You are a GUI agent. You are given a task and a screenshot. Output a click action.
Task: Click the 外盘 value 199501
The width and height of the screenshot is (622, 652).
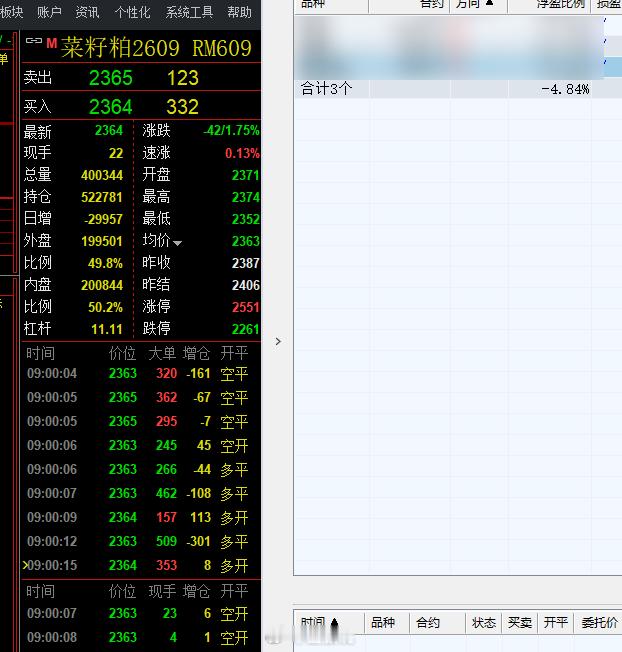pos(102,241)
